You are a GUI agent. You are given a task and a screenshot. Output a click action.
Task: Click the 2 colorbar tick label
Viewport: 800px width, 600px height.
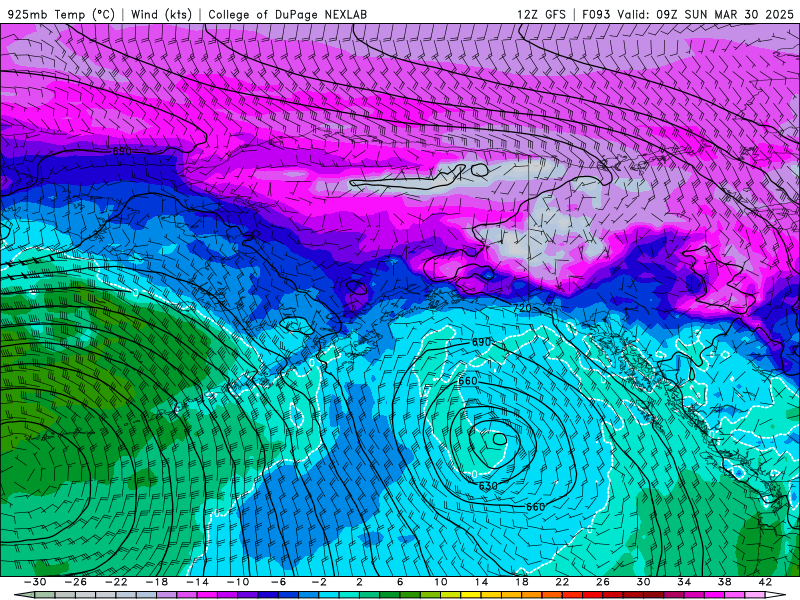pyautogui.click(x=359, y=582)
